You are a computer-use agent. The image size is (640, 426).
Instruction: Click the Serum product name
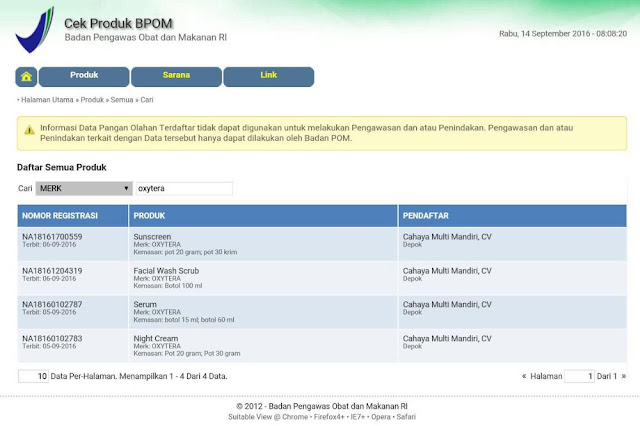[x=145, y=304]
